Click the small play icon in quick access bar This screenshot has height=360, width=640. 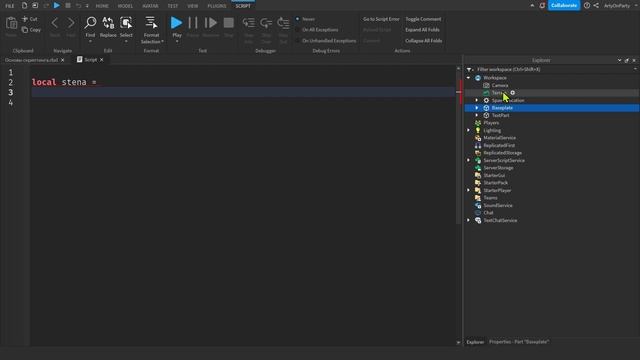(57, 6)
